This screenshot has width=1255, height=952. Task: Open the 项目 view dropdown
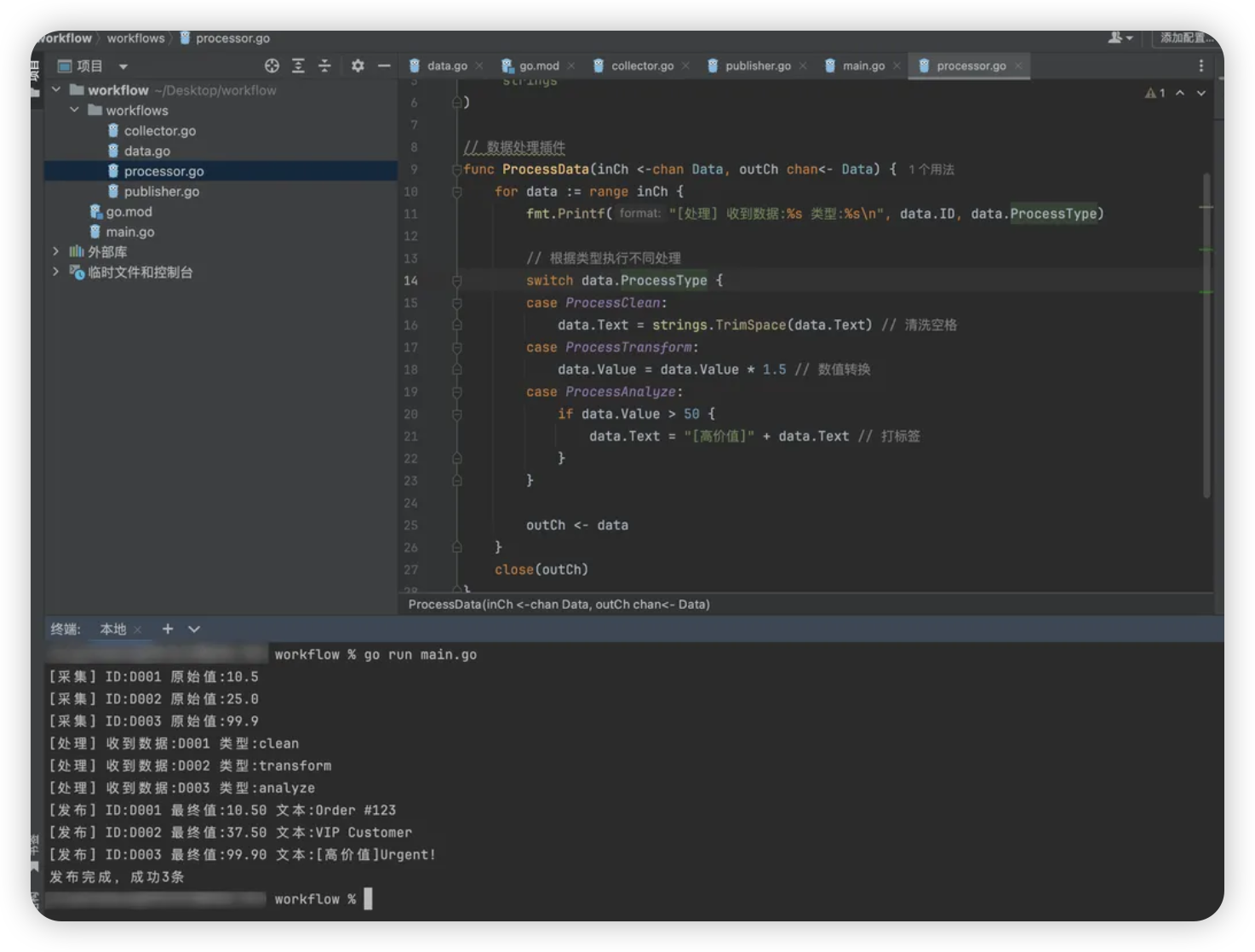coord(123,66)
